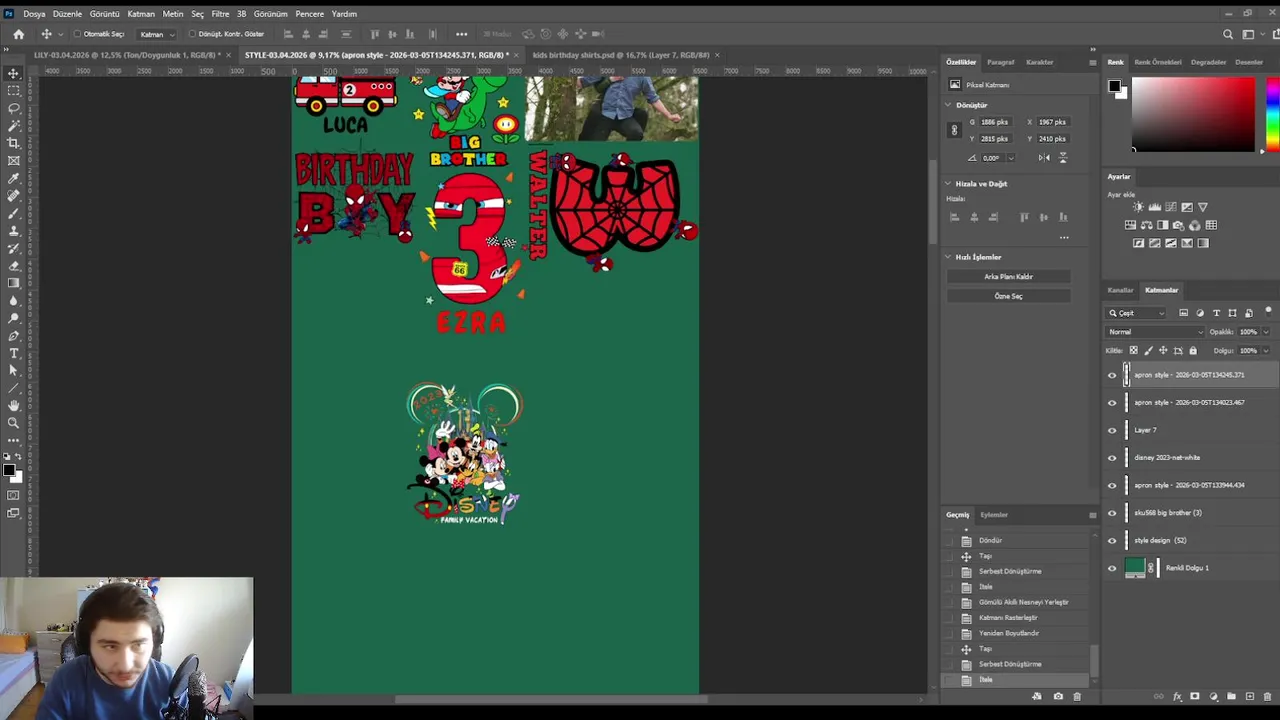Open Dolgu percentage dropdown arrow
Viewport: 1280px width, 720px height.
(1266, 351)
